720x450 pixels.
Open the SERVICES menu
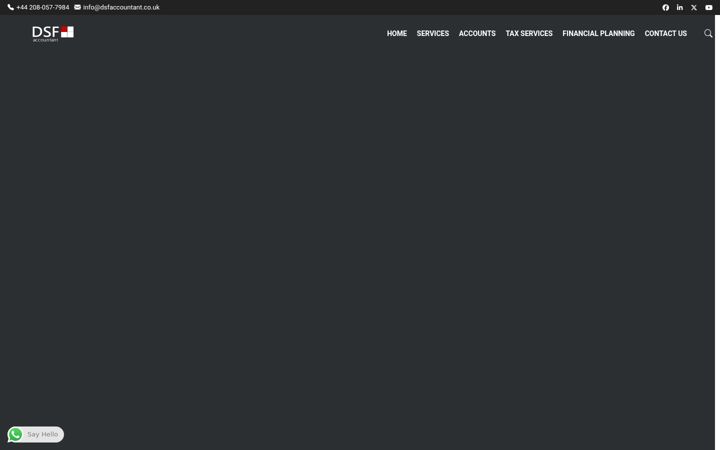[x=433, y=34]
